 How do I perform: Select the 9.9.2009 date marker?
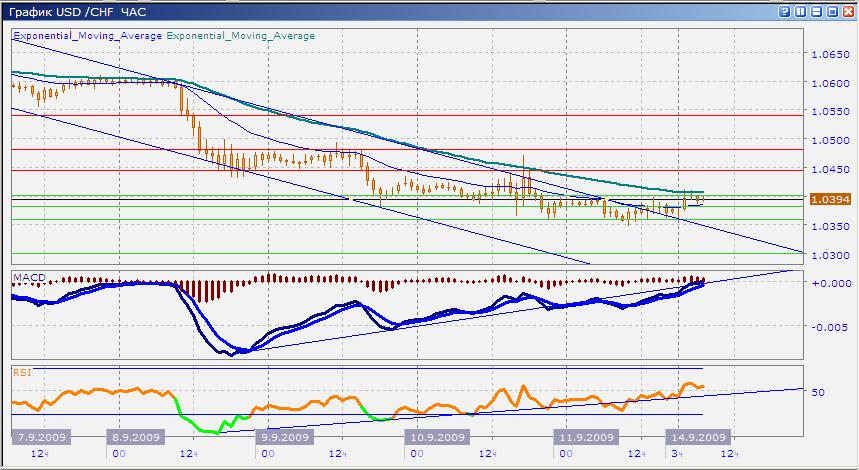click(286, 437)
